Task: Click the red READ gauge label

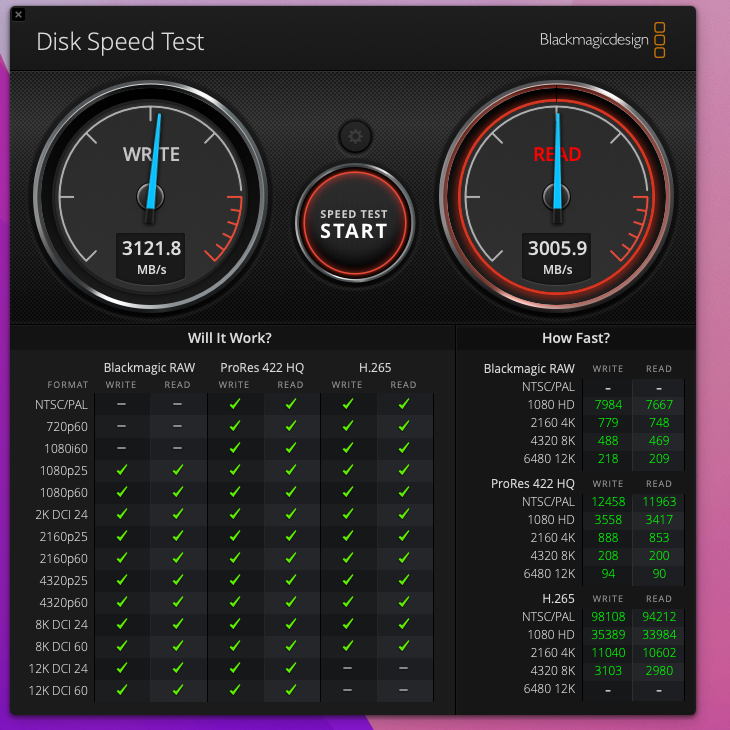Action: coord(557,155)
